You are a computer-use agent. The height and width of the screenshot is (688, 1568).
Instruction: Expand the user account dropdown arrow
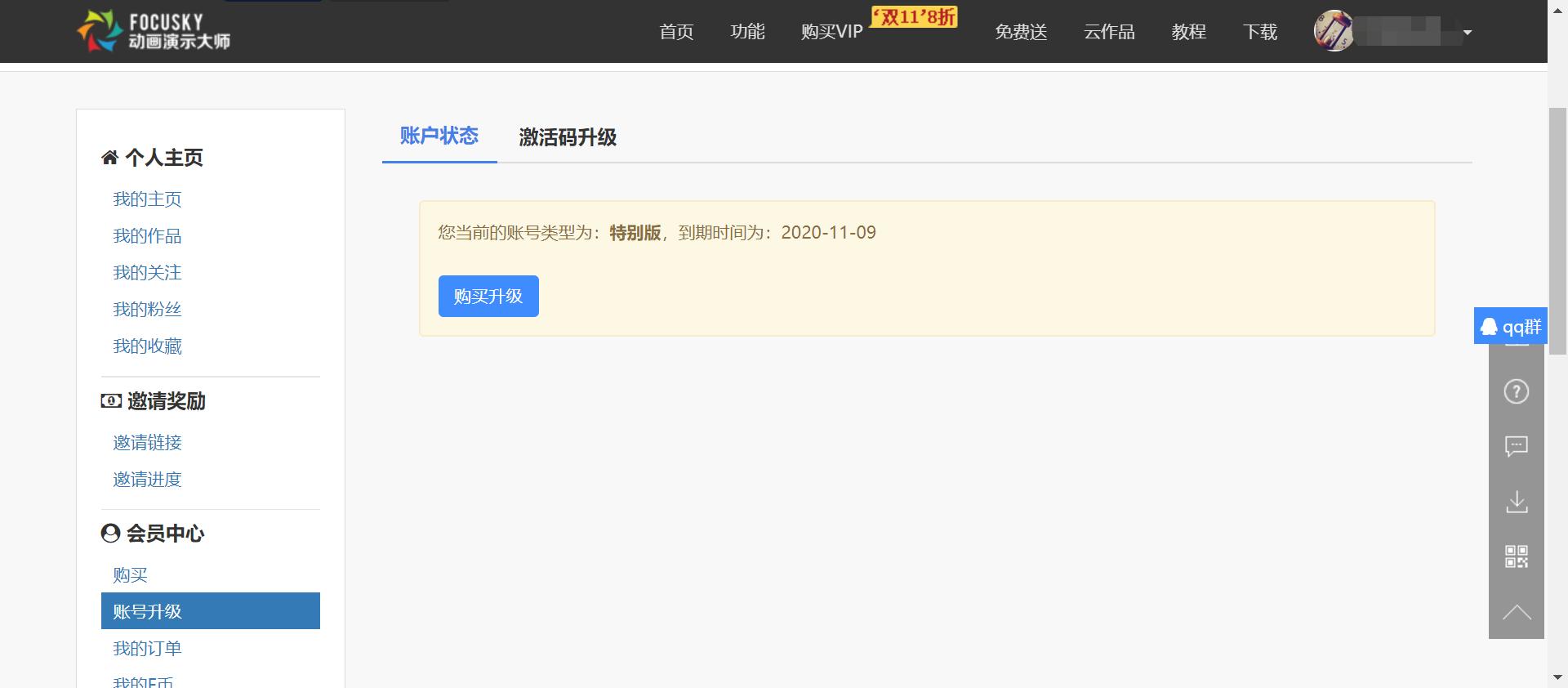pyautogui.click(x=1468, y=33)
